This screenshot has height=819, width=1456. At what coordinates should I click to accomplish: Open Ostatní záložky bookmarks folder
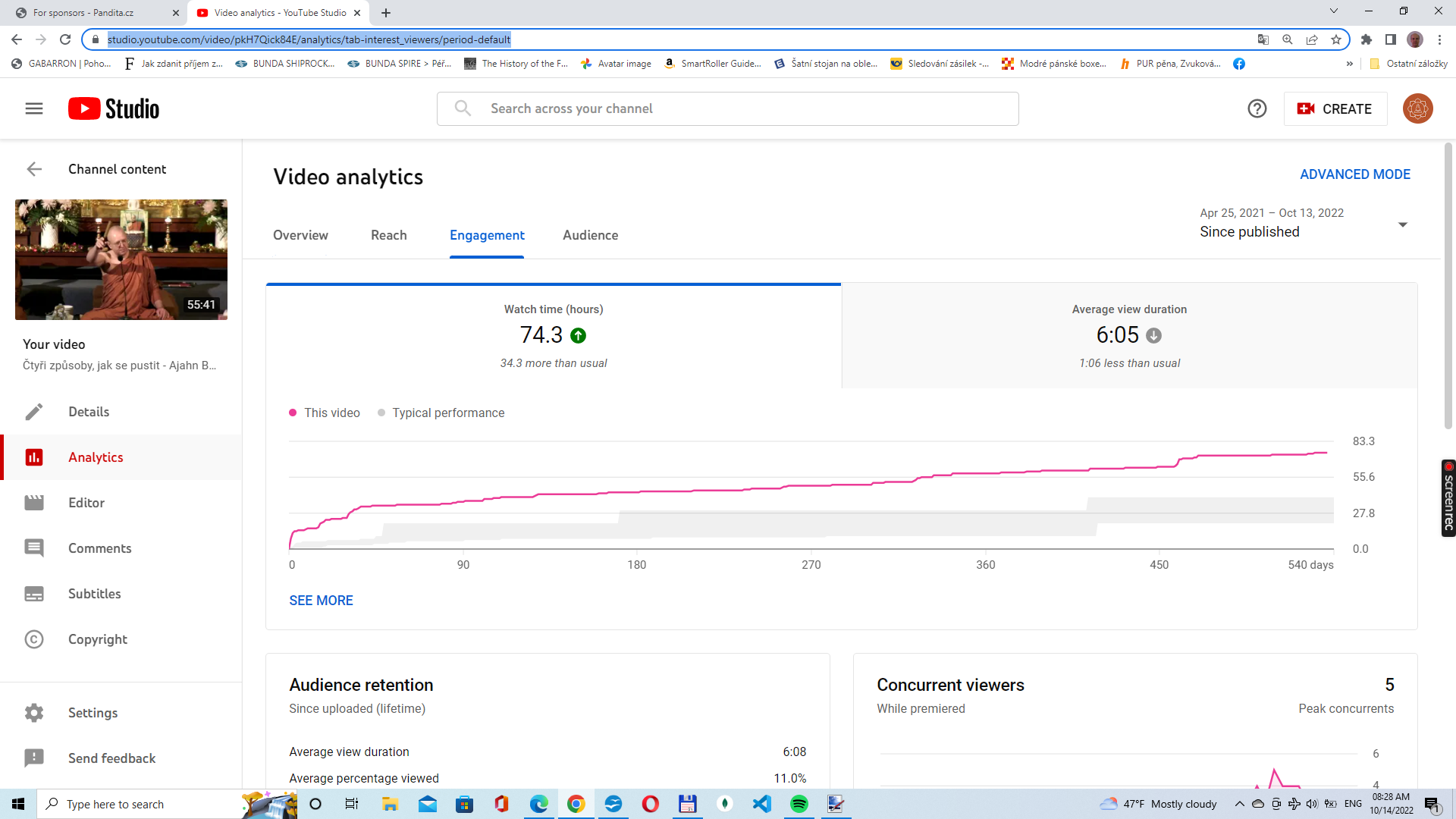pyautogui.click(x=1409, y=64)
